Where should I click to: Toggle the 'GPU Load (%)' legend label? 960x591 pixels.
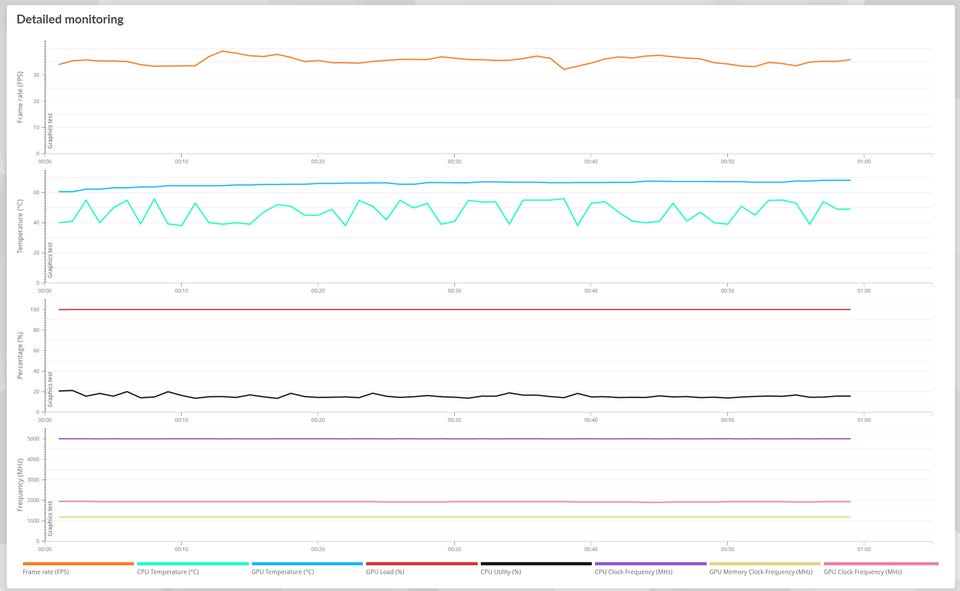click(385, 572)
